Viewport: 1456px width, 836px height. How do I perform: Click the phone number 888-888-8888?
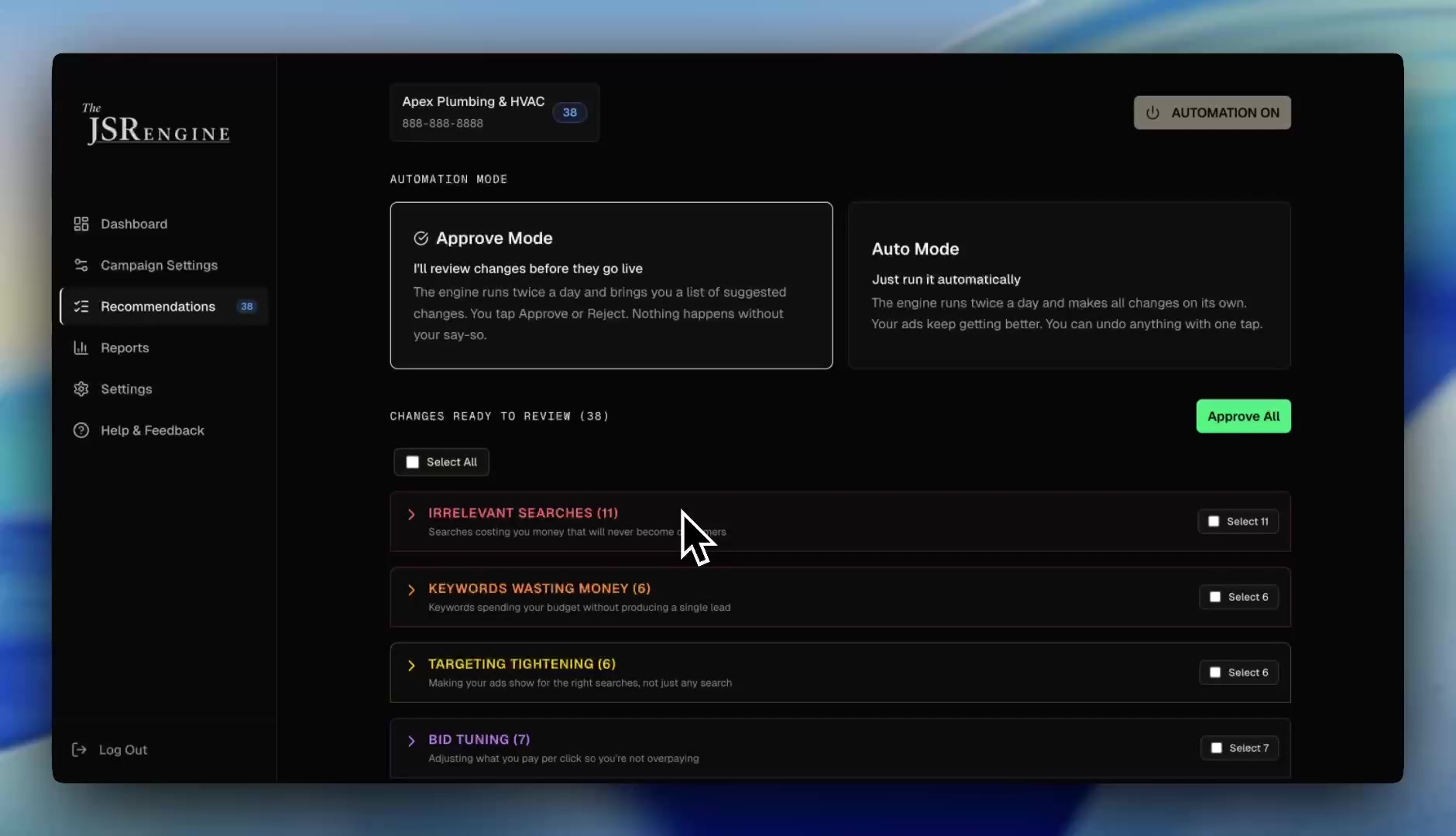click(x=442, y=123)
